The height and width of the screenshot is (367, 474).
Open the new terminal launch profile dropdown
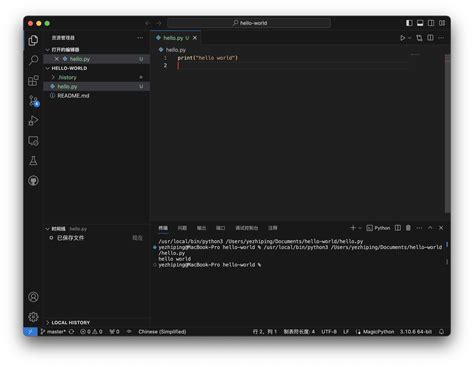(360, 228)
